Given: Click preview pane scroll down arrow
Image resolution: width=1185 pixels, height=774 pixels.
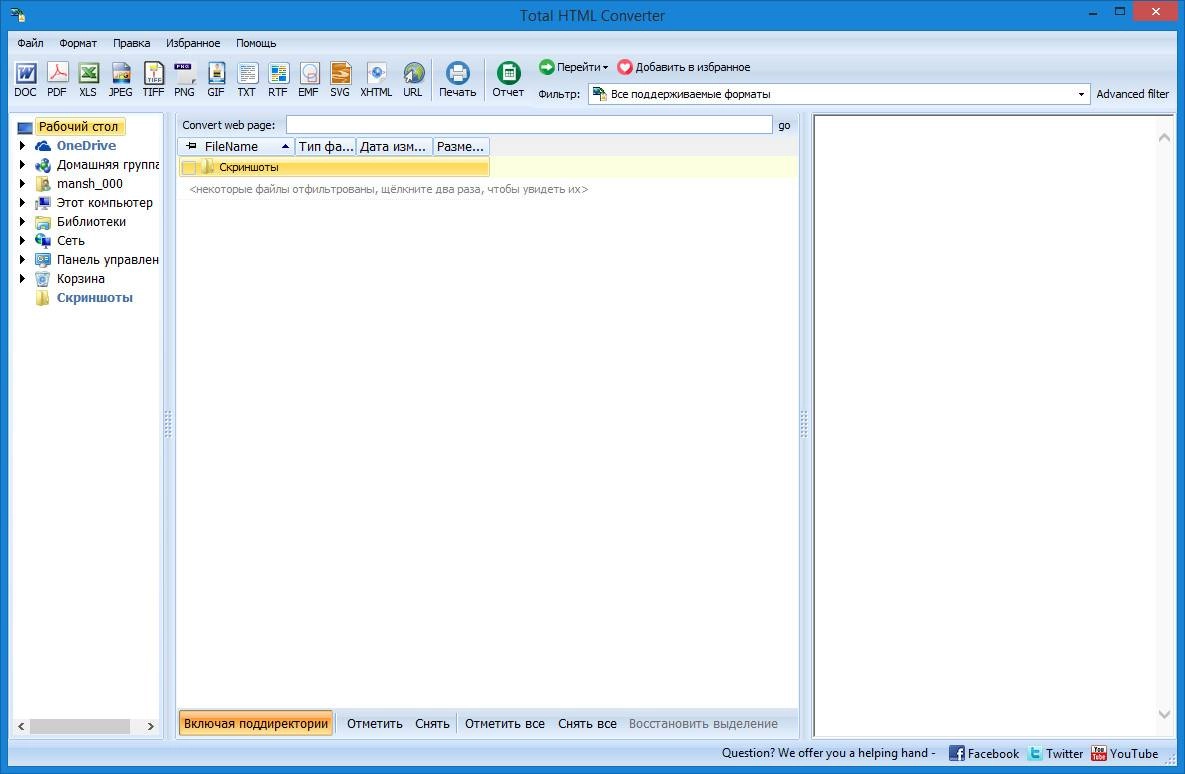Looking at the screenshot, I should 1164,714.
